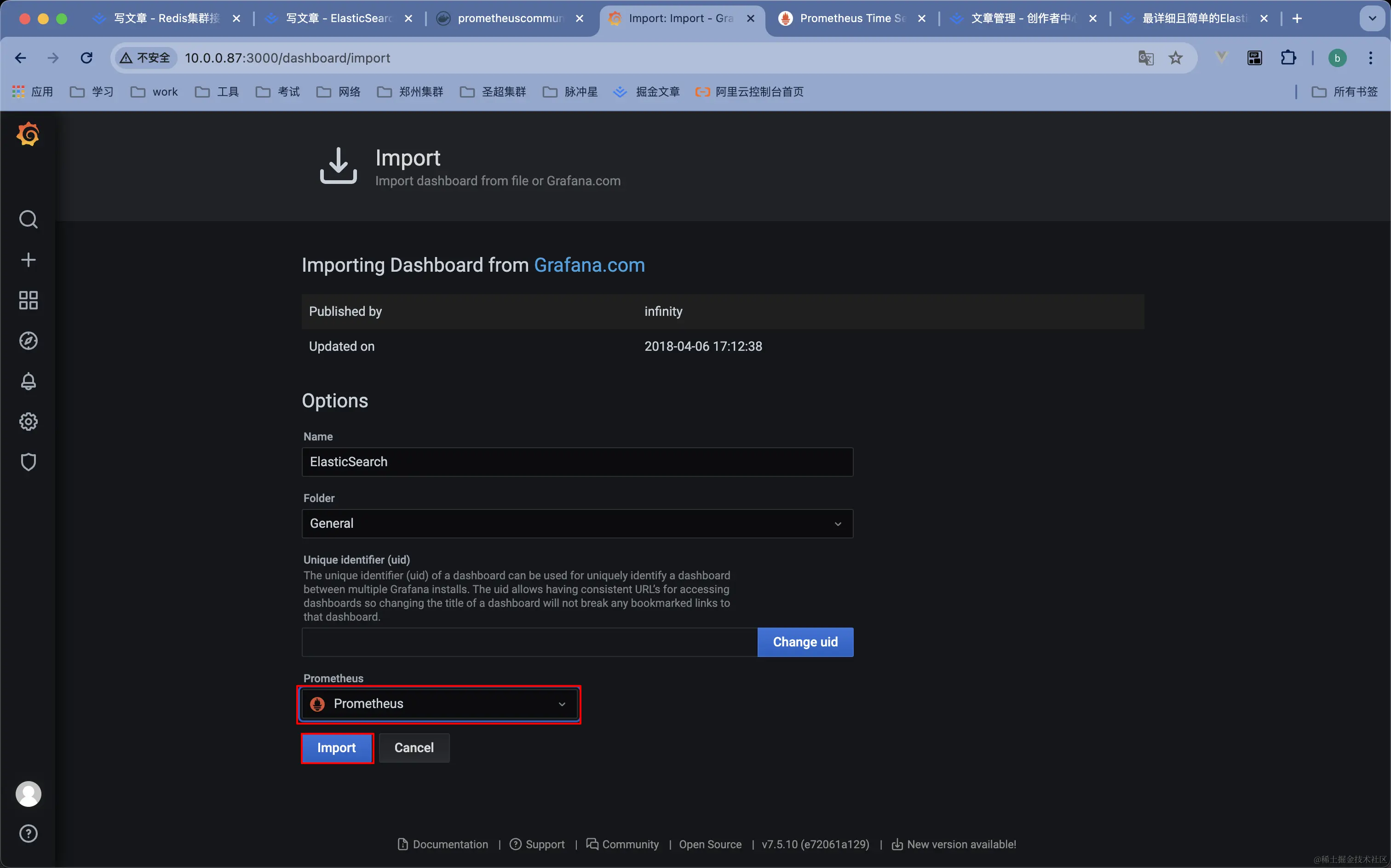Click the address bar URL
The width and height of the screenshot is (1391, 868).
287,58
